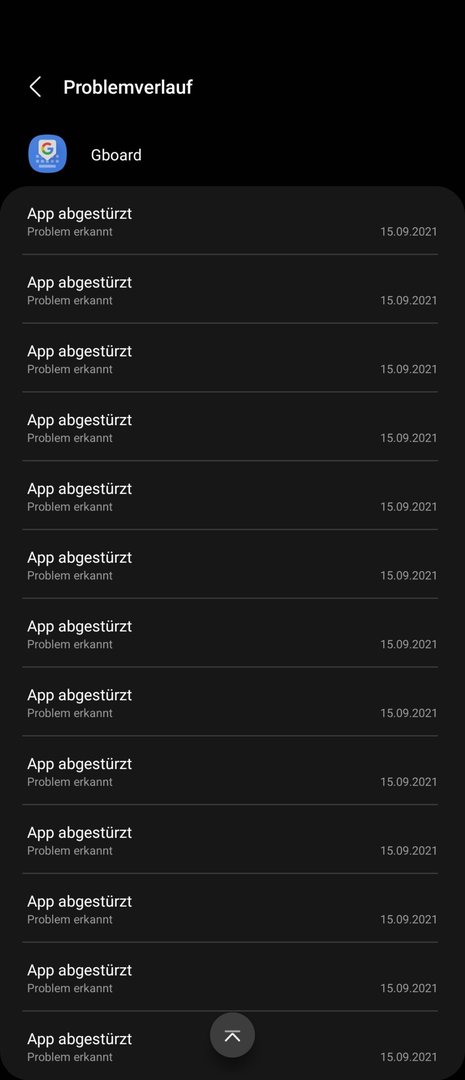465x1080 pixels.
Task: Go back using the arrow beside Problemverlauf
Action: tap(35, 87)
